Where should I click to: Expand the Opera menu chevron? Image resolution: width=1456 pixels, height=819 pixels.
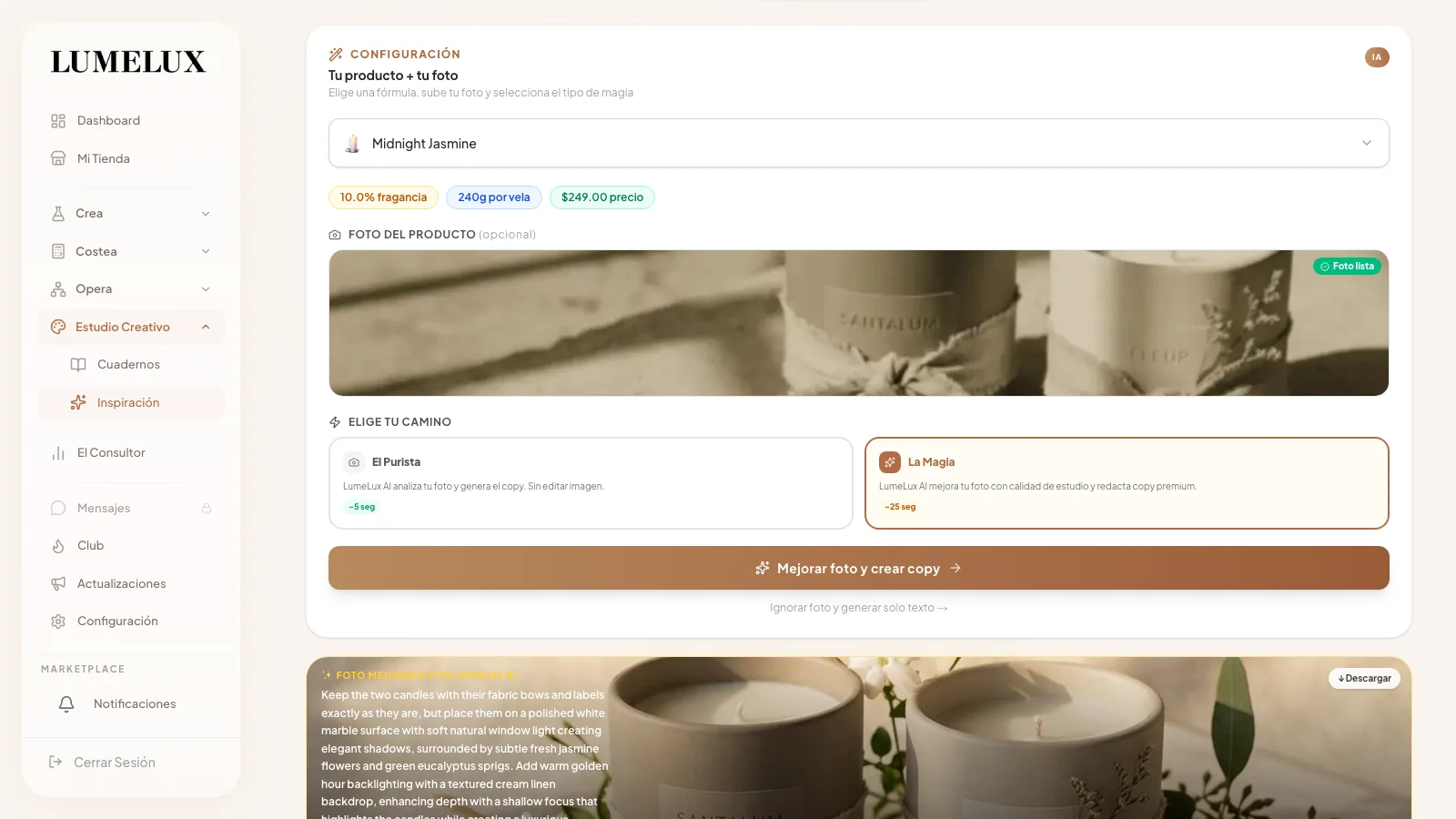[206, 289]
